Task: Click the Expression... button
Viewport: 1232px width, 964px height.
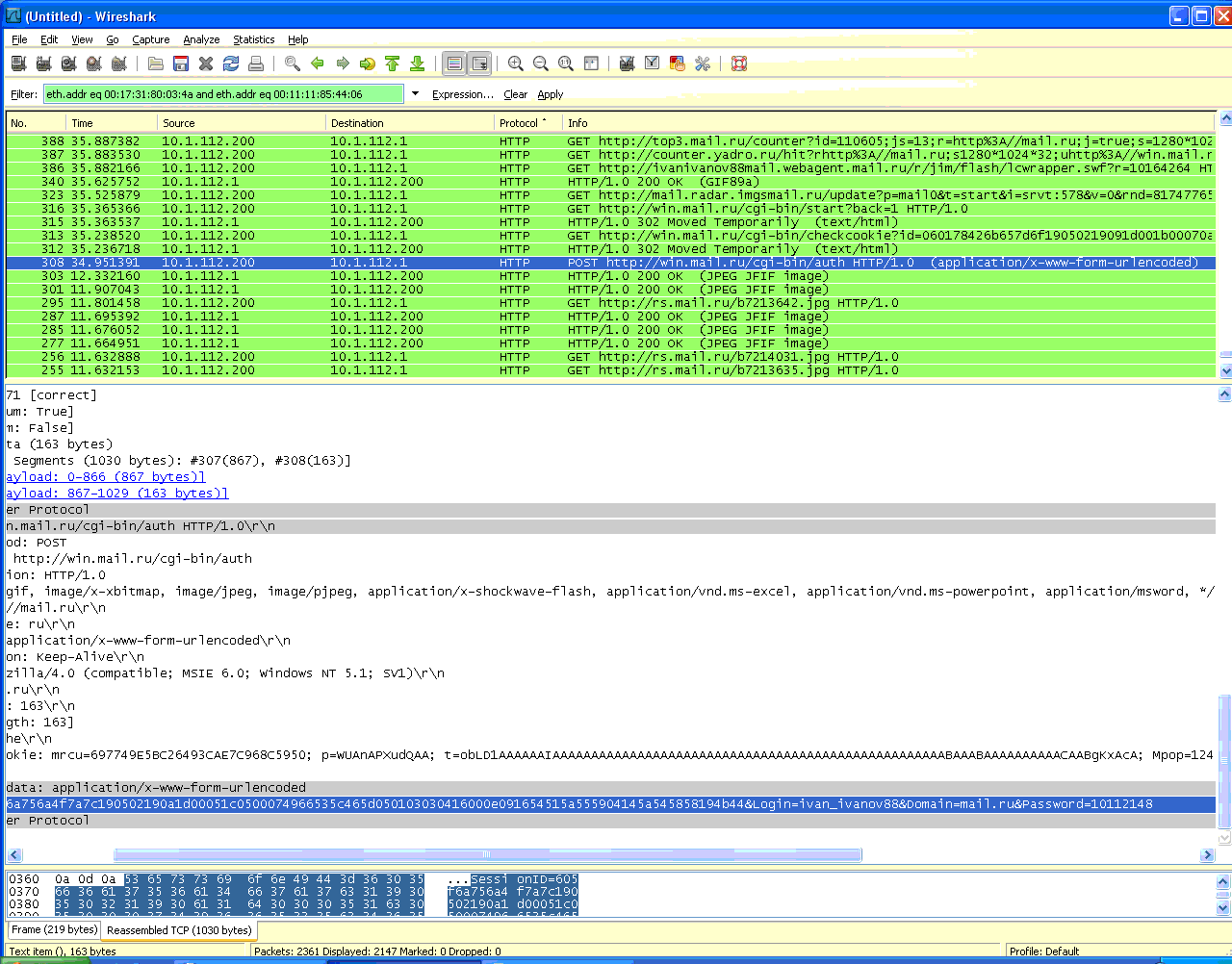Action: (462, 94)
